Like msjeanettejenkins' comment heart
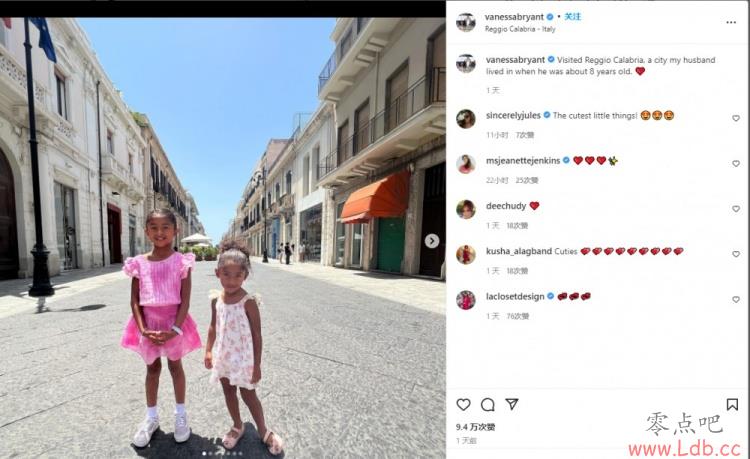The image size is (750, 459). (736, 164)
